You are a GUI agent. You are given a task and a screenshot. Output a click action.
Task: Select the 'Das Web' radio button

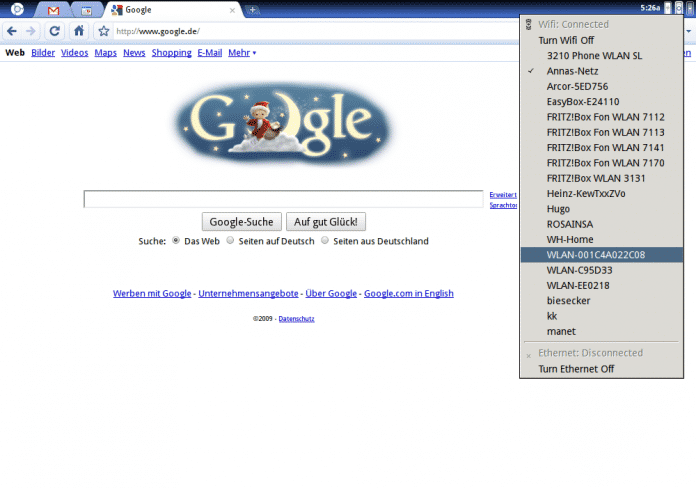click(x=177, y=241)
